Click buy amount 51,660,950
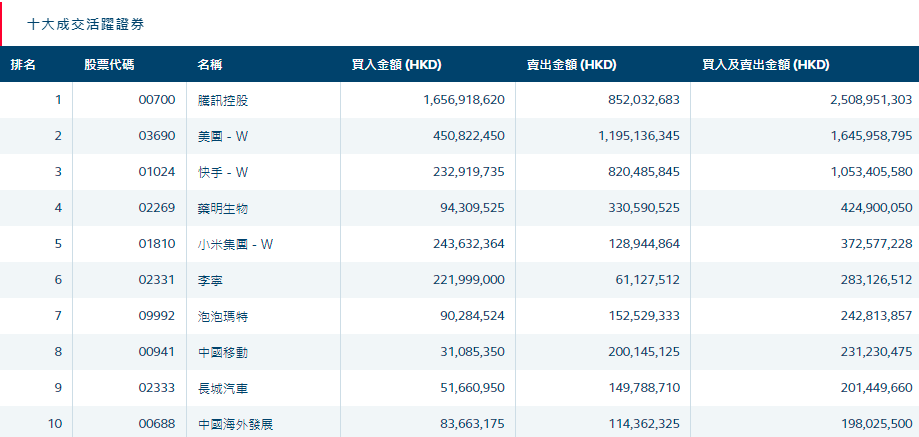Screen dimensions: 919x437 [472, 388]
